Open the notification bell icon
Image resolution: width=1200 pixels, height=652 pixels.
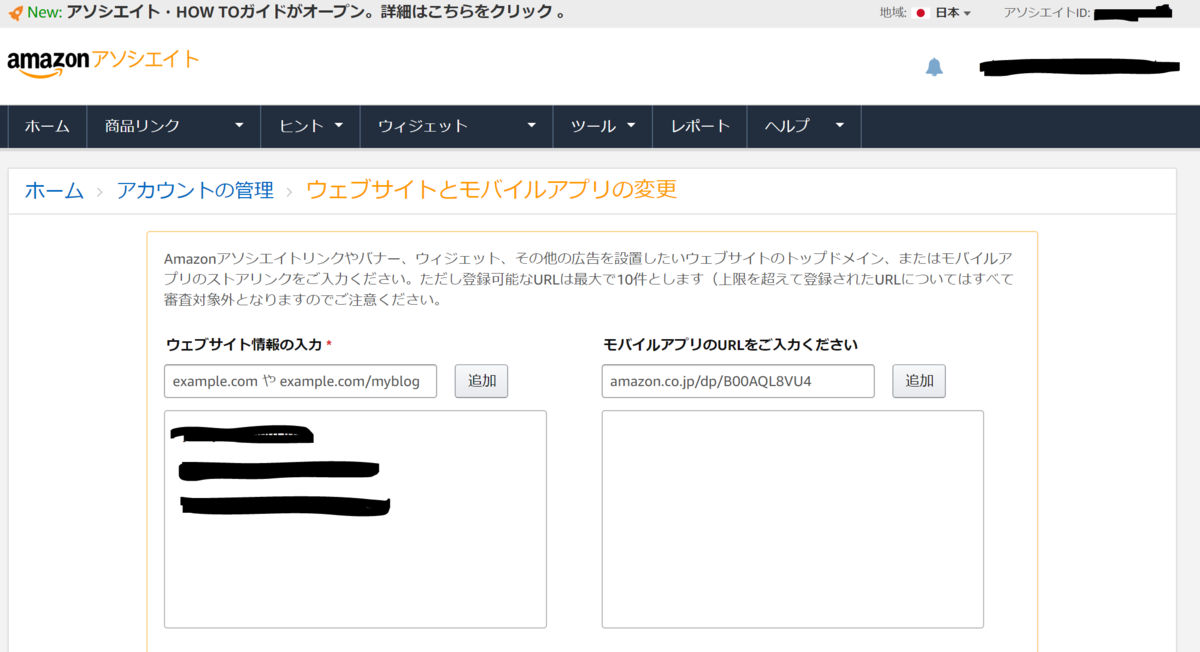[x=935, y=67]
